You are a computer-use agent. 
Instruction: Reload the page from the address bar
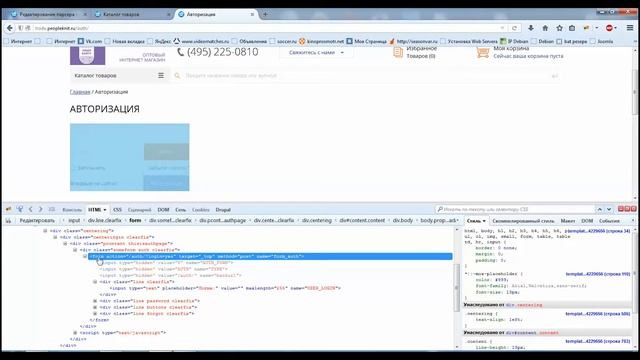[514, 28]
